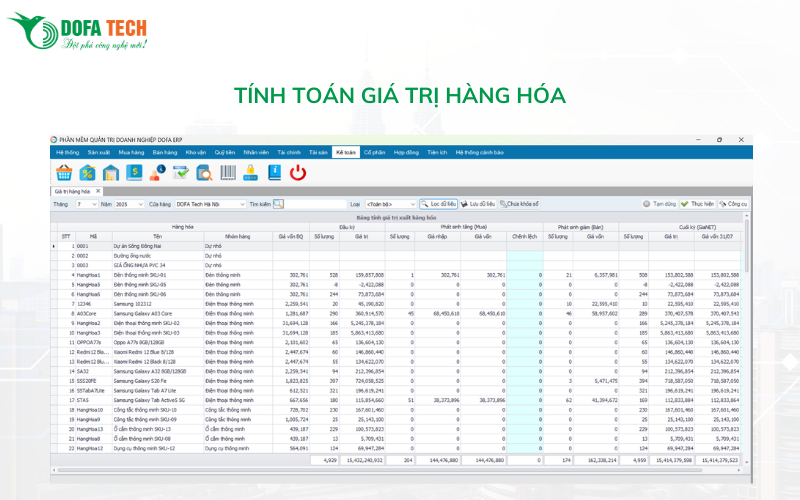Click the Lưu dữ liệu button
The image size is (800, 500).
coord(478,204)
